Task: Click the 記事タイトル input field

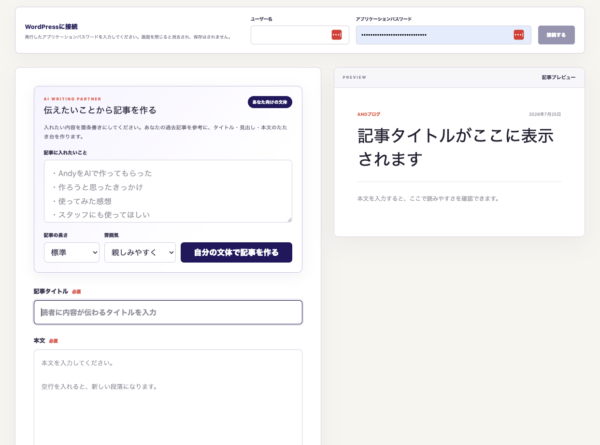Action: pyautogui.click(x=168, y=312)
